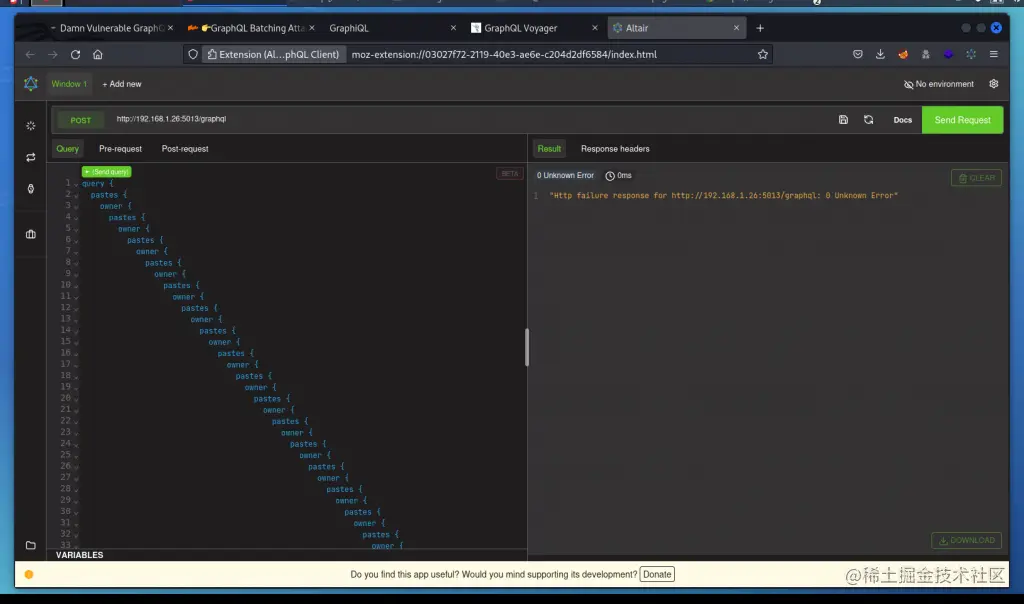Image resolution: width=1024 pixels, height=604 pixels.
Task: Click the orange fox extension icon
Action: click(903, 55)
